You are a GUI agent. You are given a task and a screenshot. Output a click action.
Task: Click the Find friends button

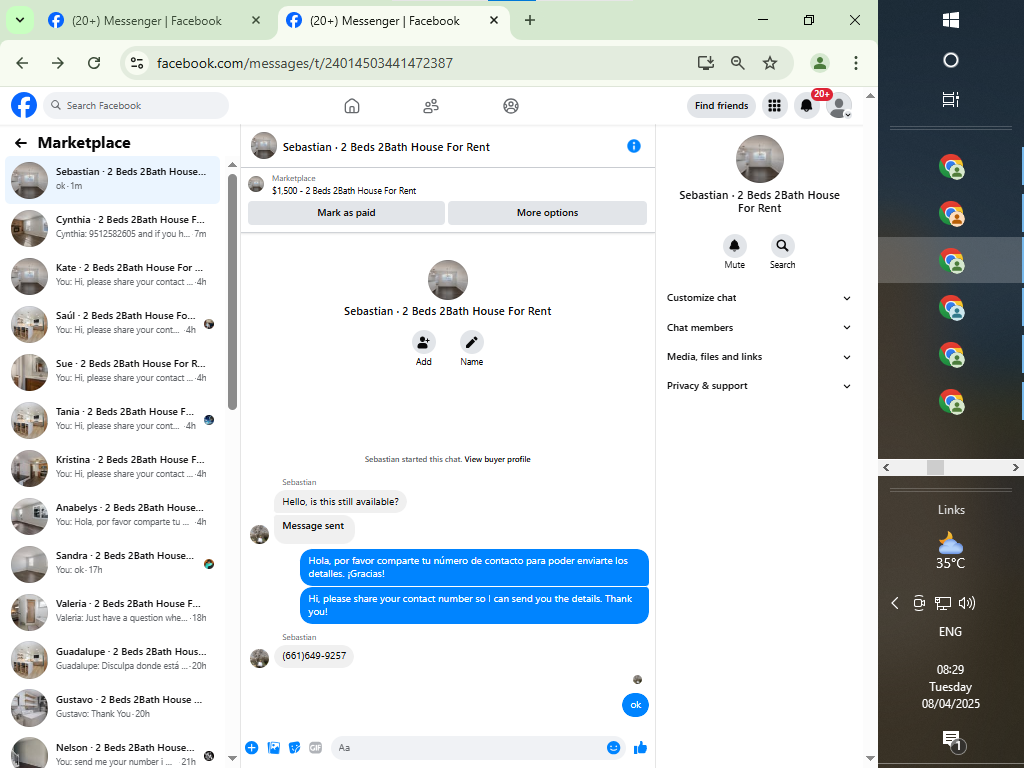tap(722, 106)
